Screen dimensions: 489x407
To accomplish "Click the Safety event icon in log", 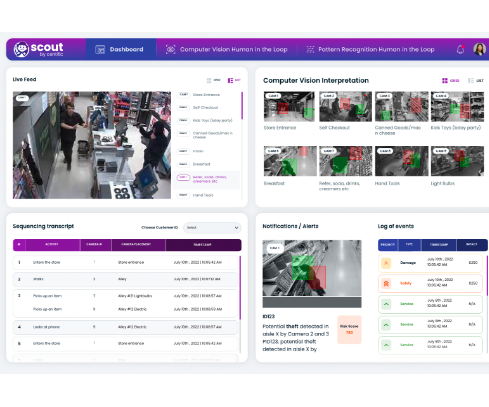I will tap(386, 284).
